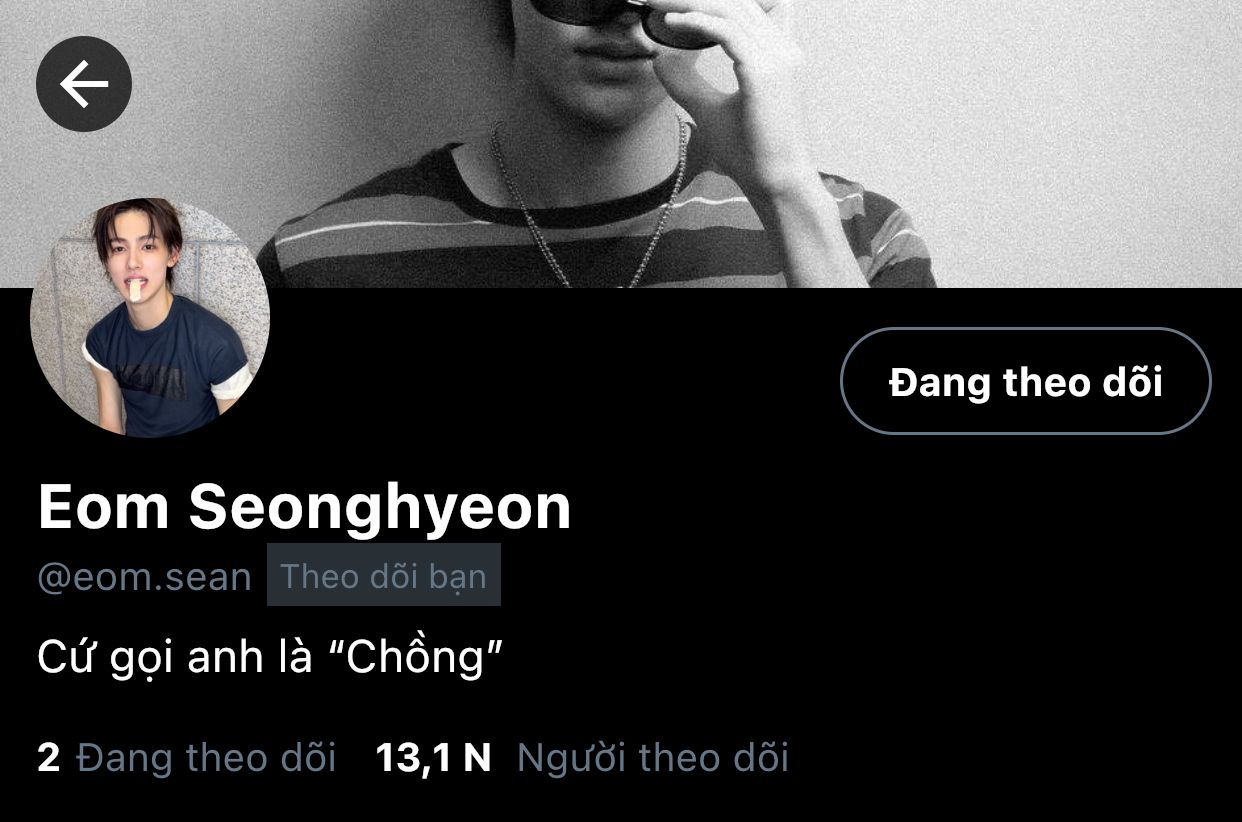Select the bio text Cứ gọi anh là
Viewport: 1242px width, 822px height.
tap(175, 658)
